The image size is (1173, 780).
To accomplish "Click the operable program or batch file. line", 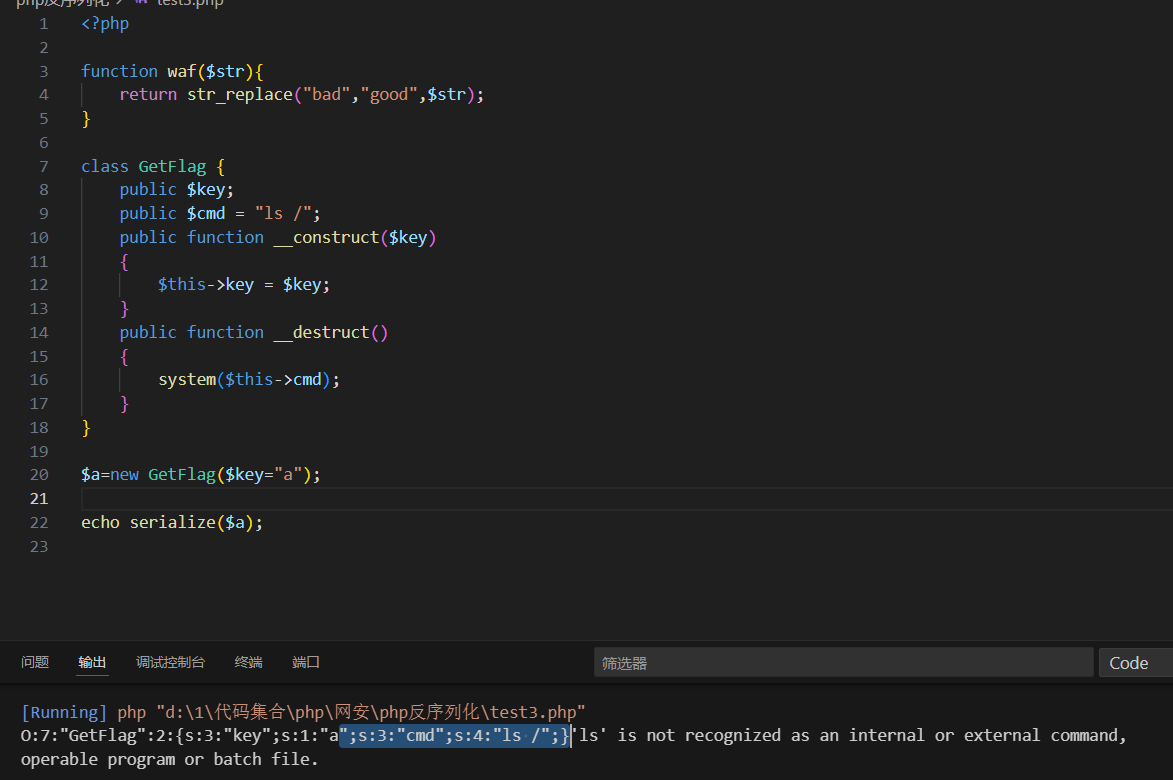I will (170, 759).
